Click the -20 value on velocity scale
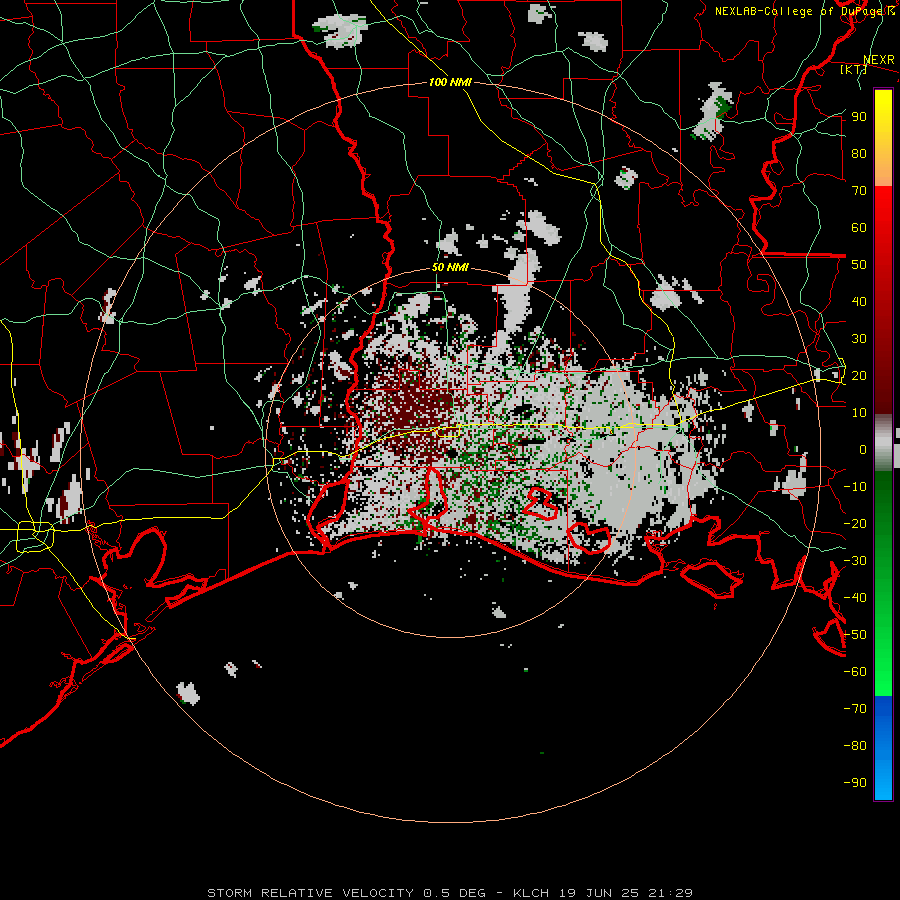 click(x=855, y=523)
